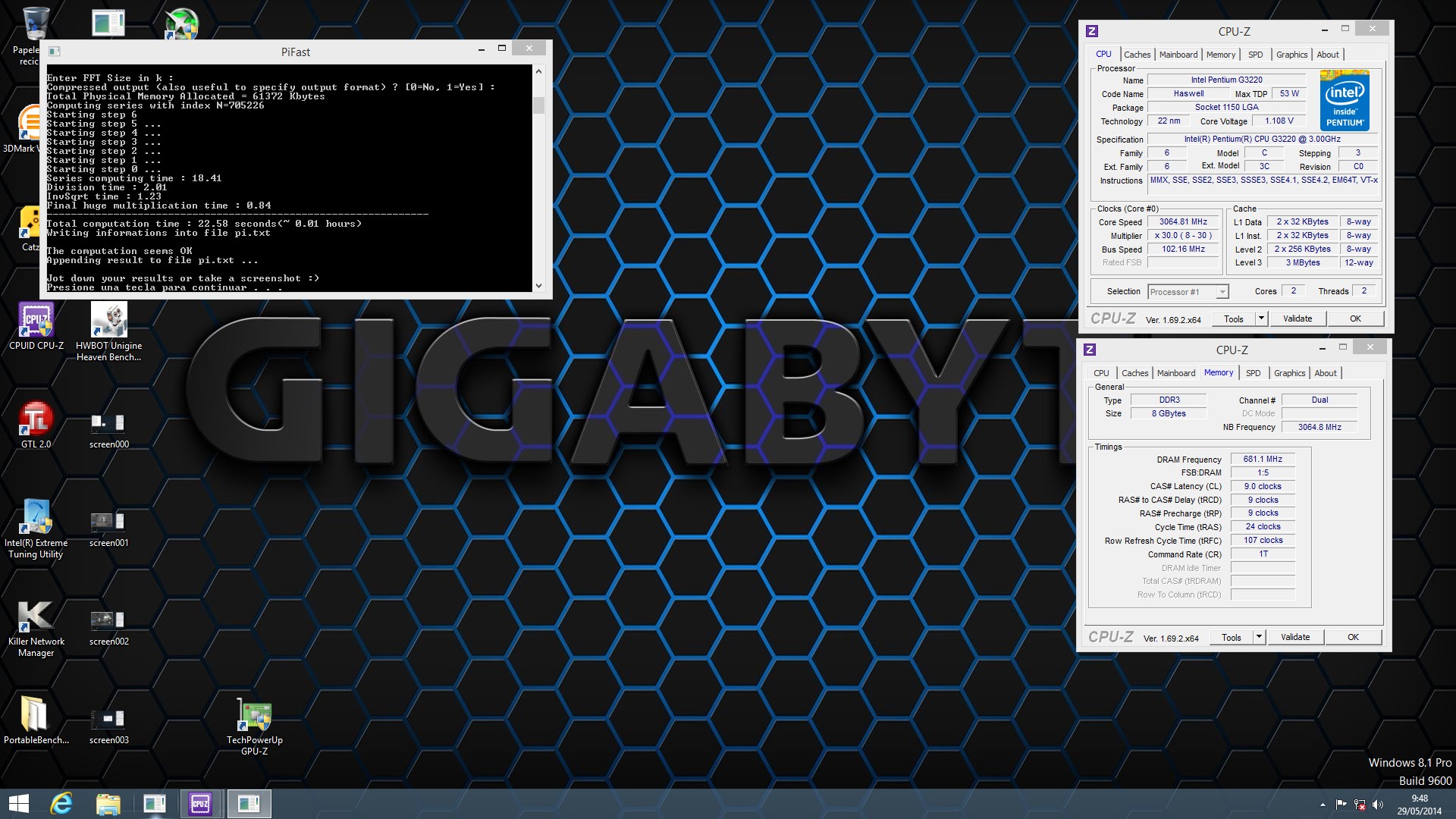Switch to SPD tab in the lower CPU-Z window
The image size is (1456, 819).
[1254, 373]
